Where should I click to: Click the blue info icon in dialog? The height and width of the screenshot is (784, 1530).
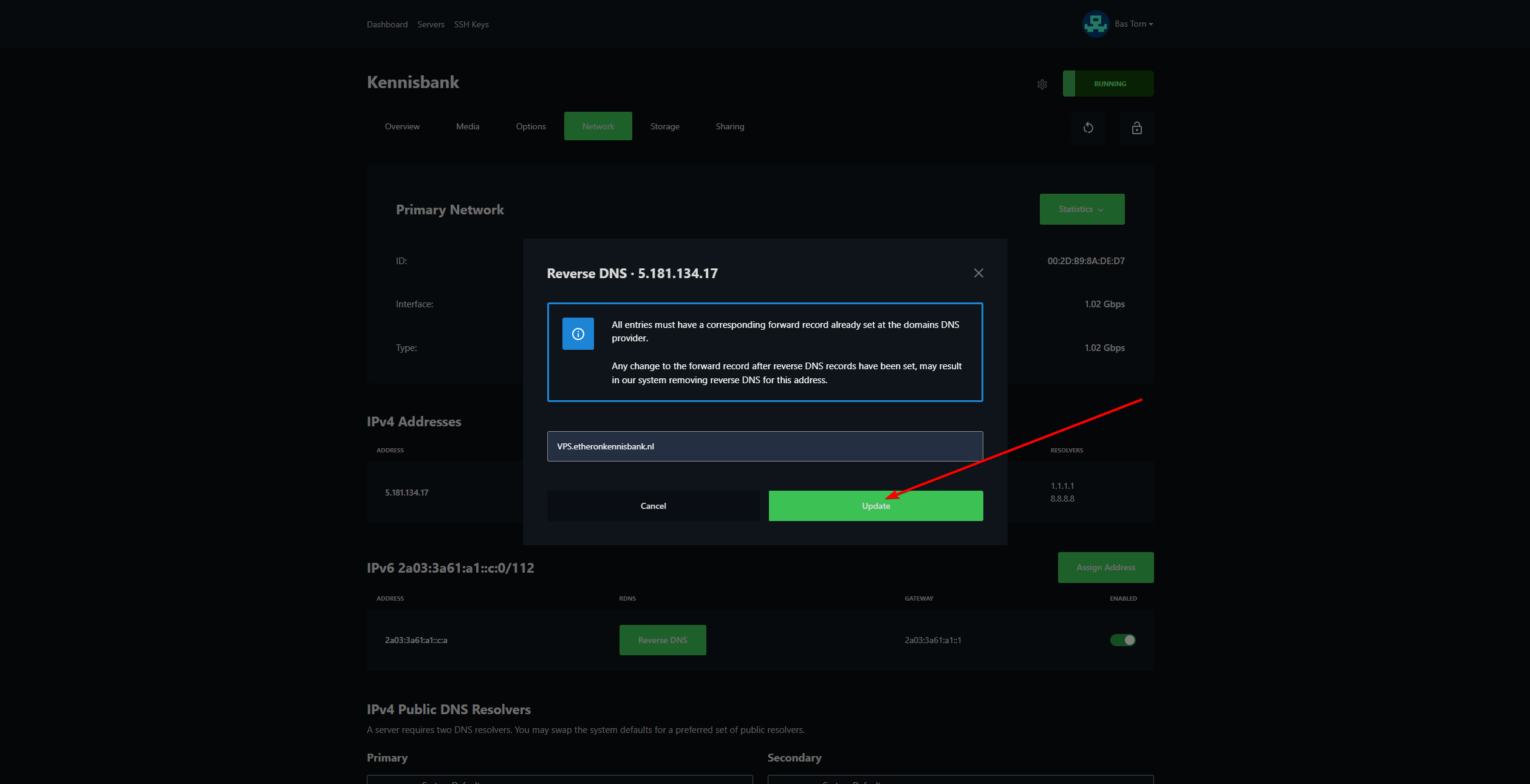[578, 333]
